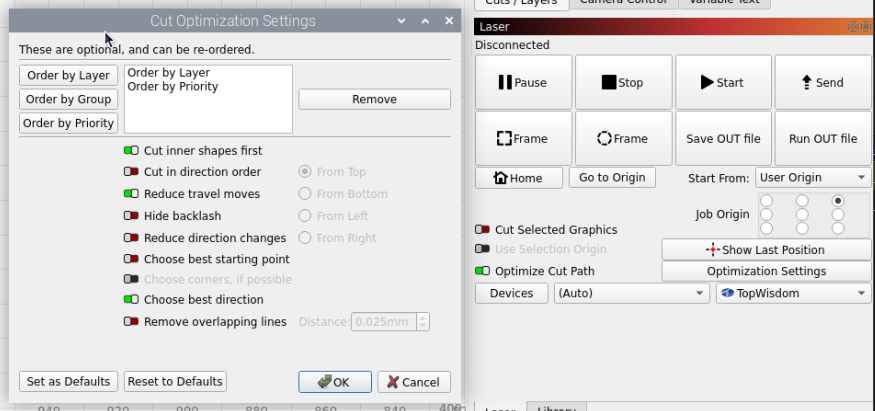Image resolution: width=875 pixels, height=411 pixels.
Task: Click the rectangular Frame button
Action: coord(523,138)
